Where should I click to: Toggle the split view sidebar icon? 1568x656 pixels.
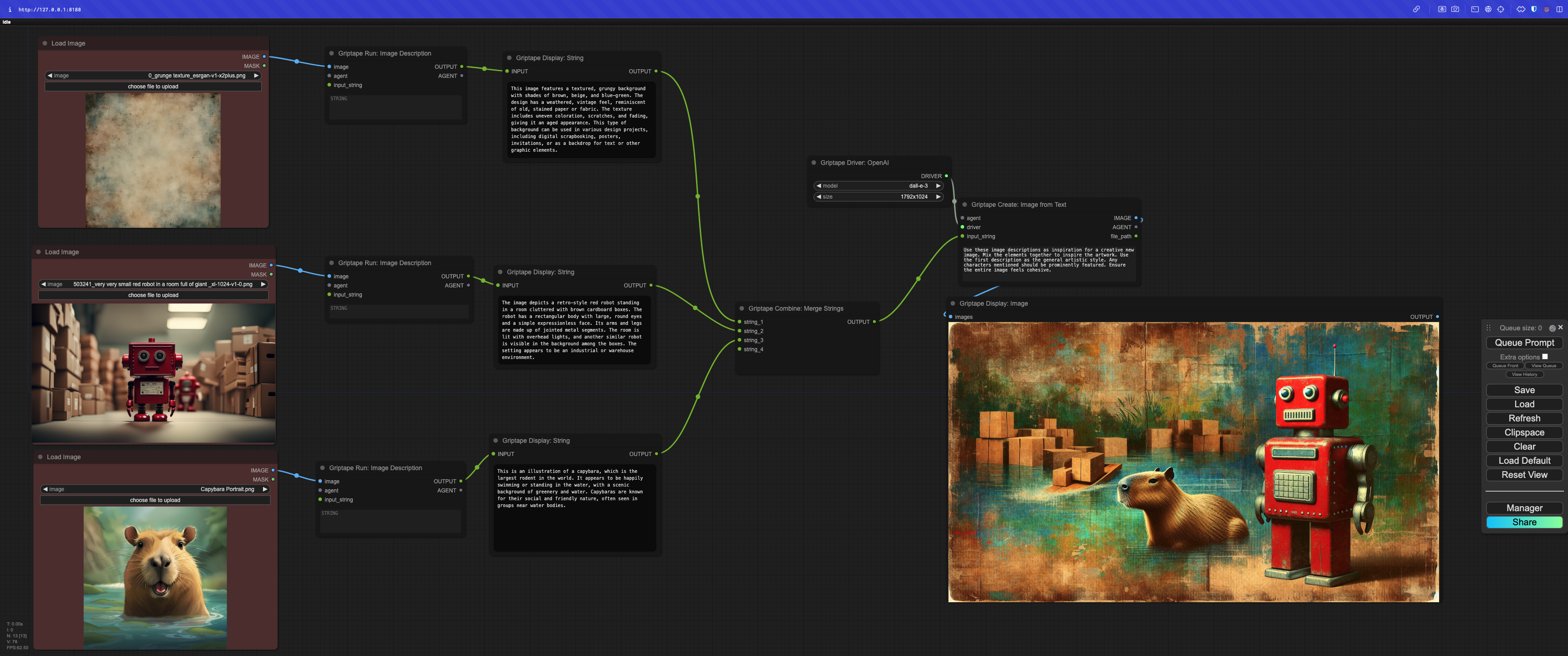pyautogui.click(x=1559, y=9)
